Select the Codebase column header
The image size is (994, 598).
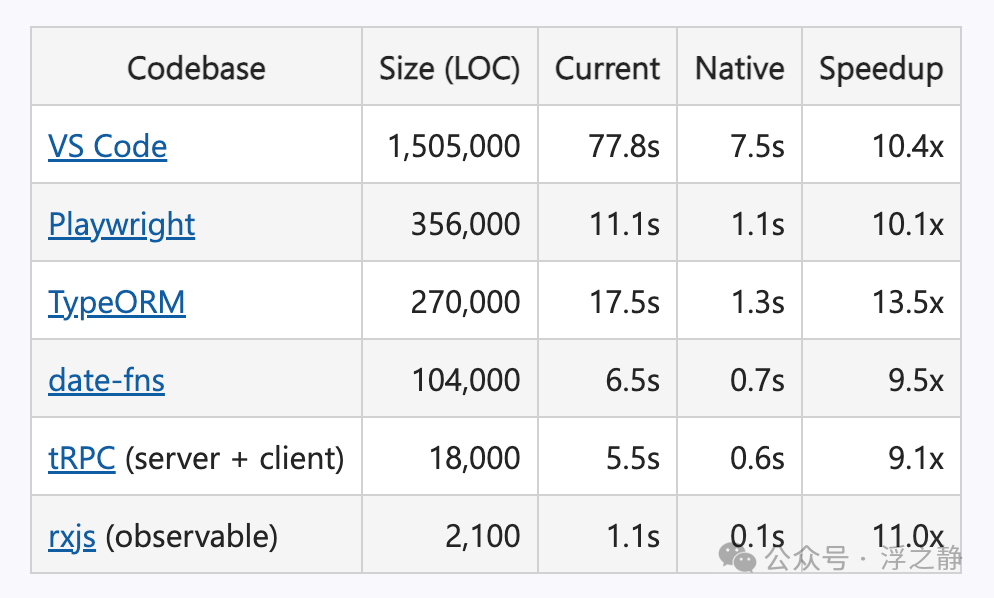click(197, 67)
